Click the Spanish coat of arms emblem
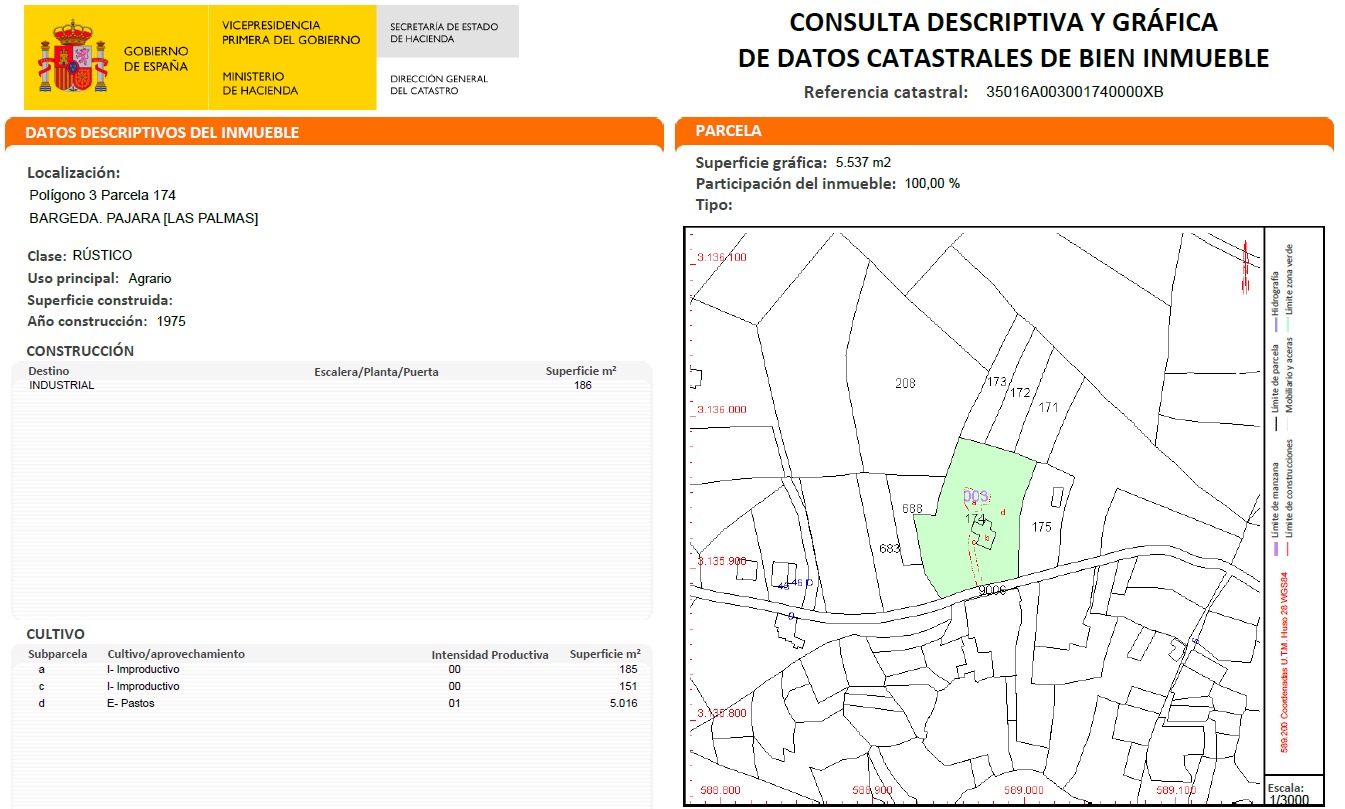 72,58
